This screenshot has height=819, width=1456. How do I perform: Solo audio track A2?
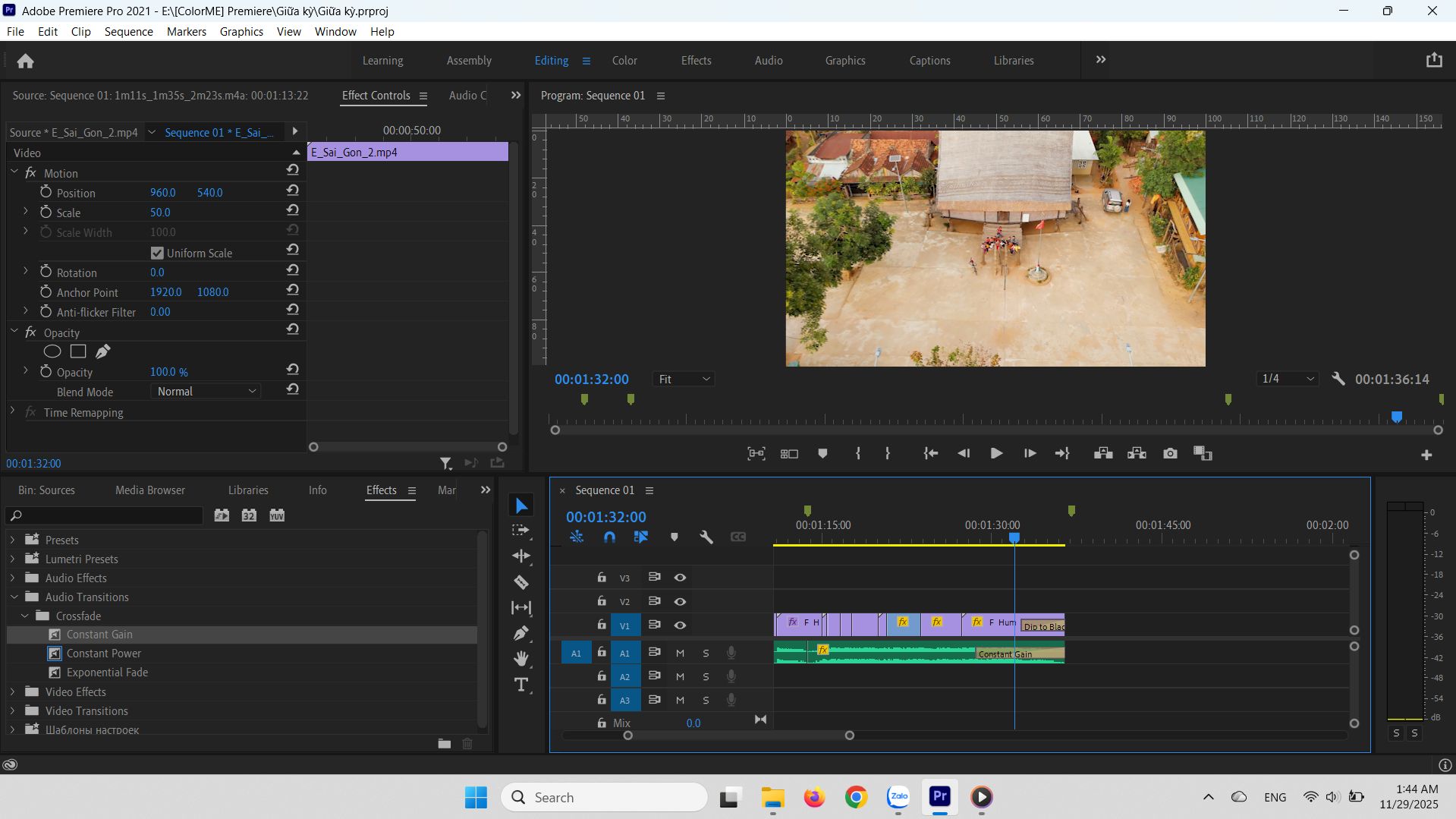coord(706,676)
